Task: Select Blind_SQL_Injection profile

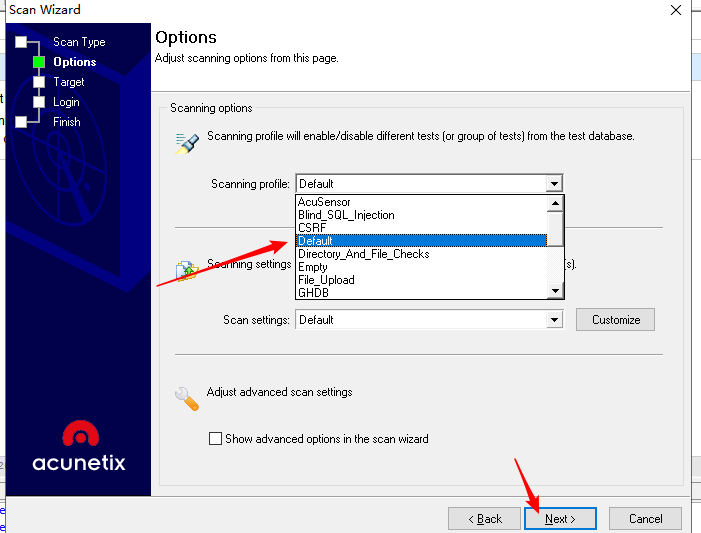Action: 346,215
